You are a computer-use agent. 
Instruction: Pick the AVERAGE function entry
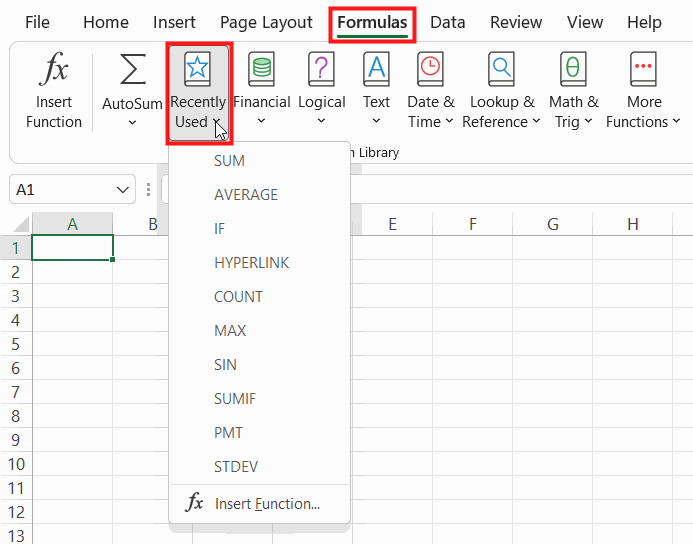coord(246,195)
